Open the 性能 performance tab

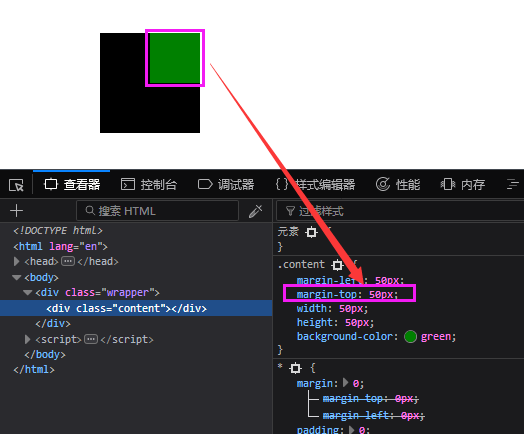[398, 184]
